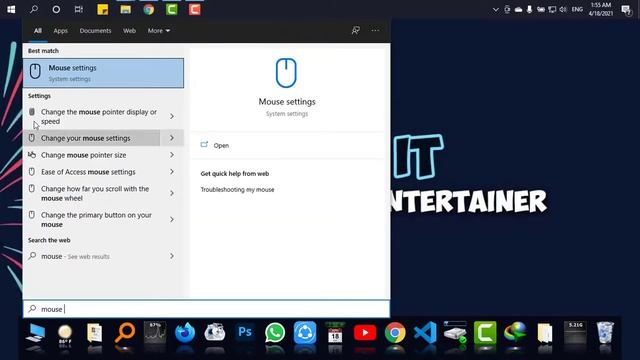Image resolution: width=640 pixels, height=360 pixels.
Task: Switch input language ENG indicator
Action: [577, 9]
